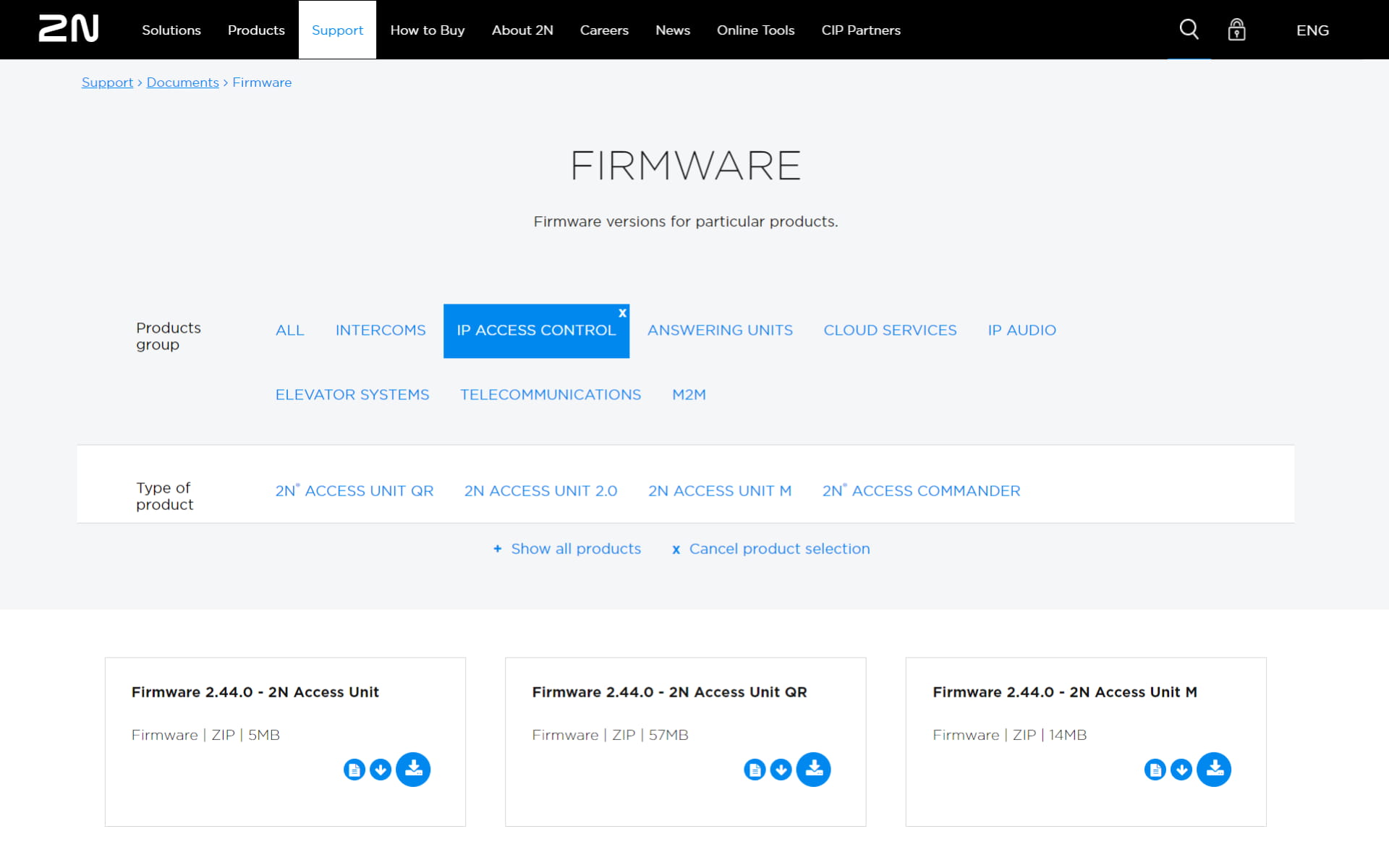Open the search magnifier icon
The image size is (1389, 868).
[x=1189, y=30]
